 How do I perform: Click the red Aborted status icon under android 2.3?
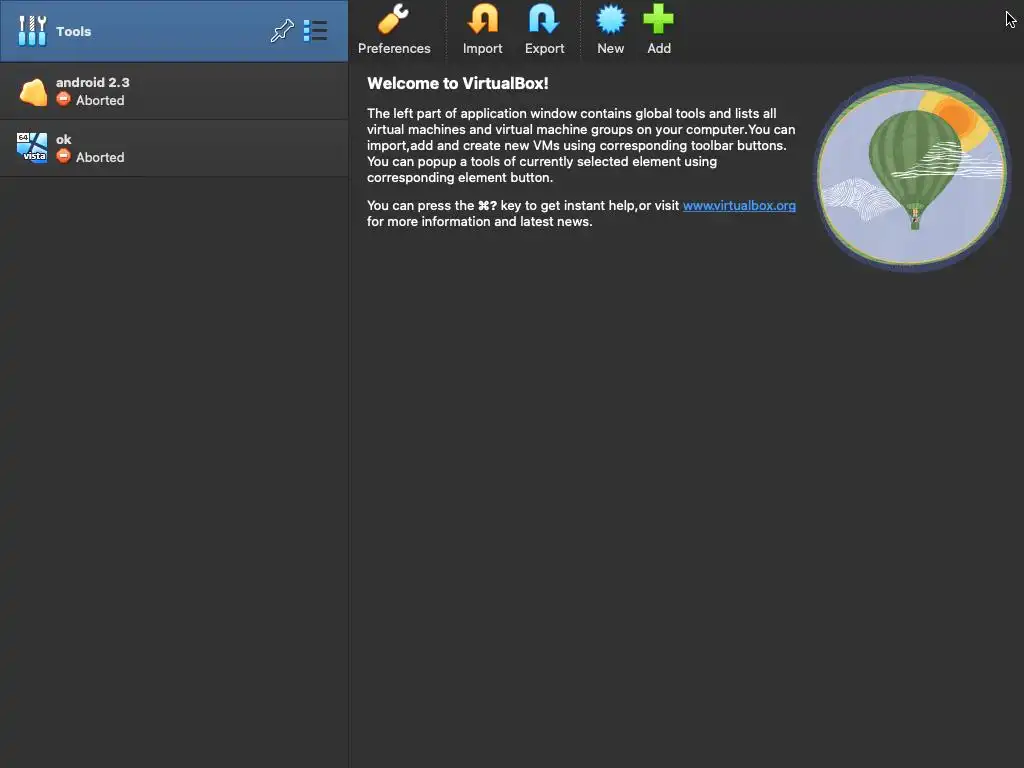(x=63, y=99)
